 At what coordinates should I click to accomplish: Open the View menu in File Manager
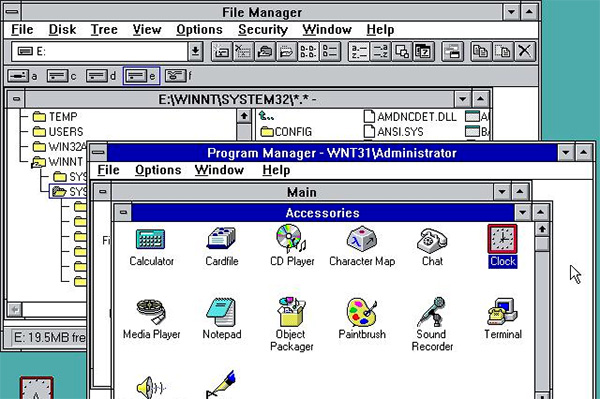click(x=147, y=29)
